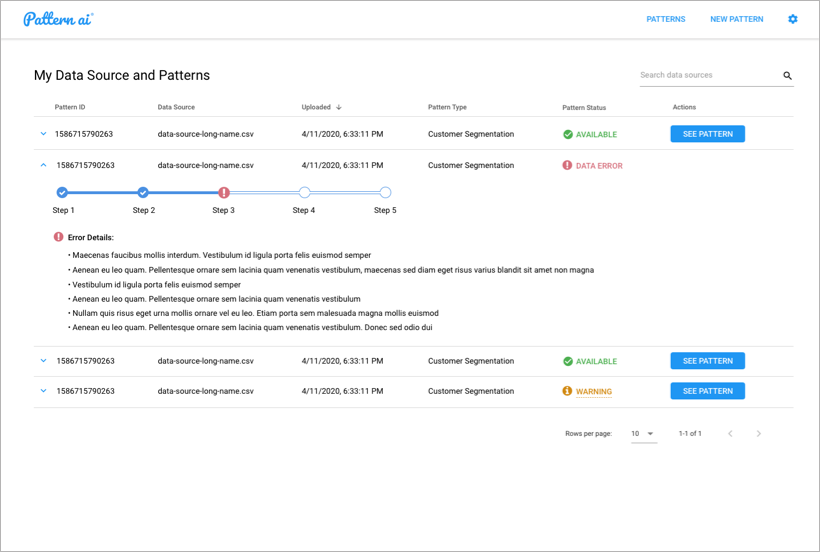The height and width of the screenshot is (552, 820).
Task: Click the Uploaded sort arrow icon
Action: [339, 107]
